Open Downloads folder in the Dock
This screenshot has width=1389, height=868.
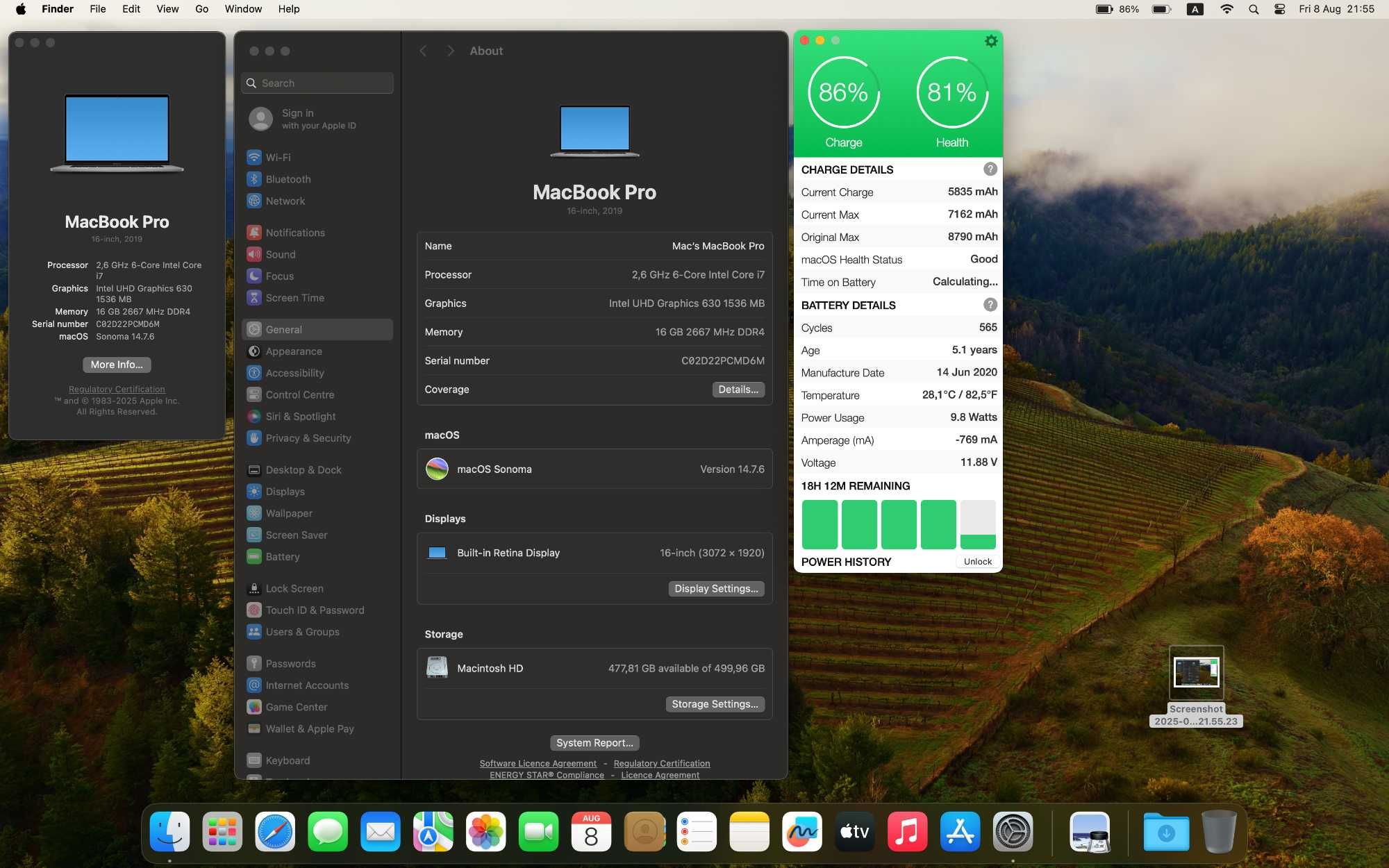click(1166, 831)
